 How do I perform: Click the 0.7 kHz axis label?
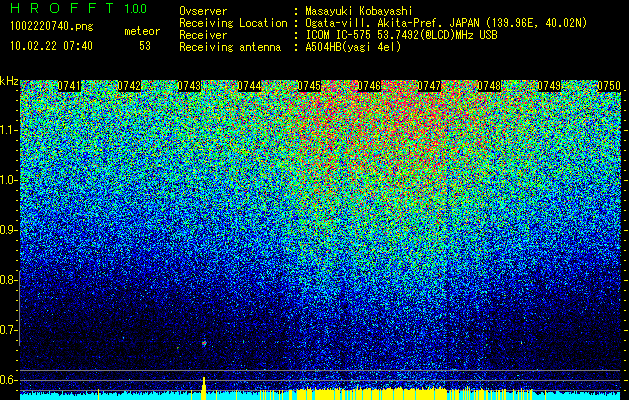(9, 330)
